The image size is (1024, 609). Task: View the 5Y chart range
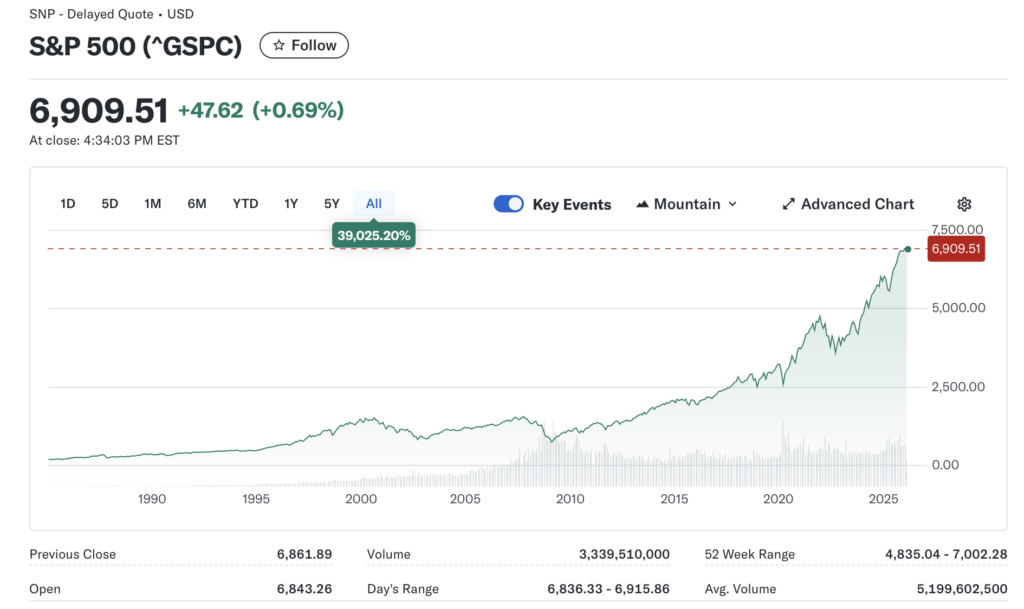click(x=332, y=204)
